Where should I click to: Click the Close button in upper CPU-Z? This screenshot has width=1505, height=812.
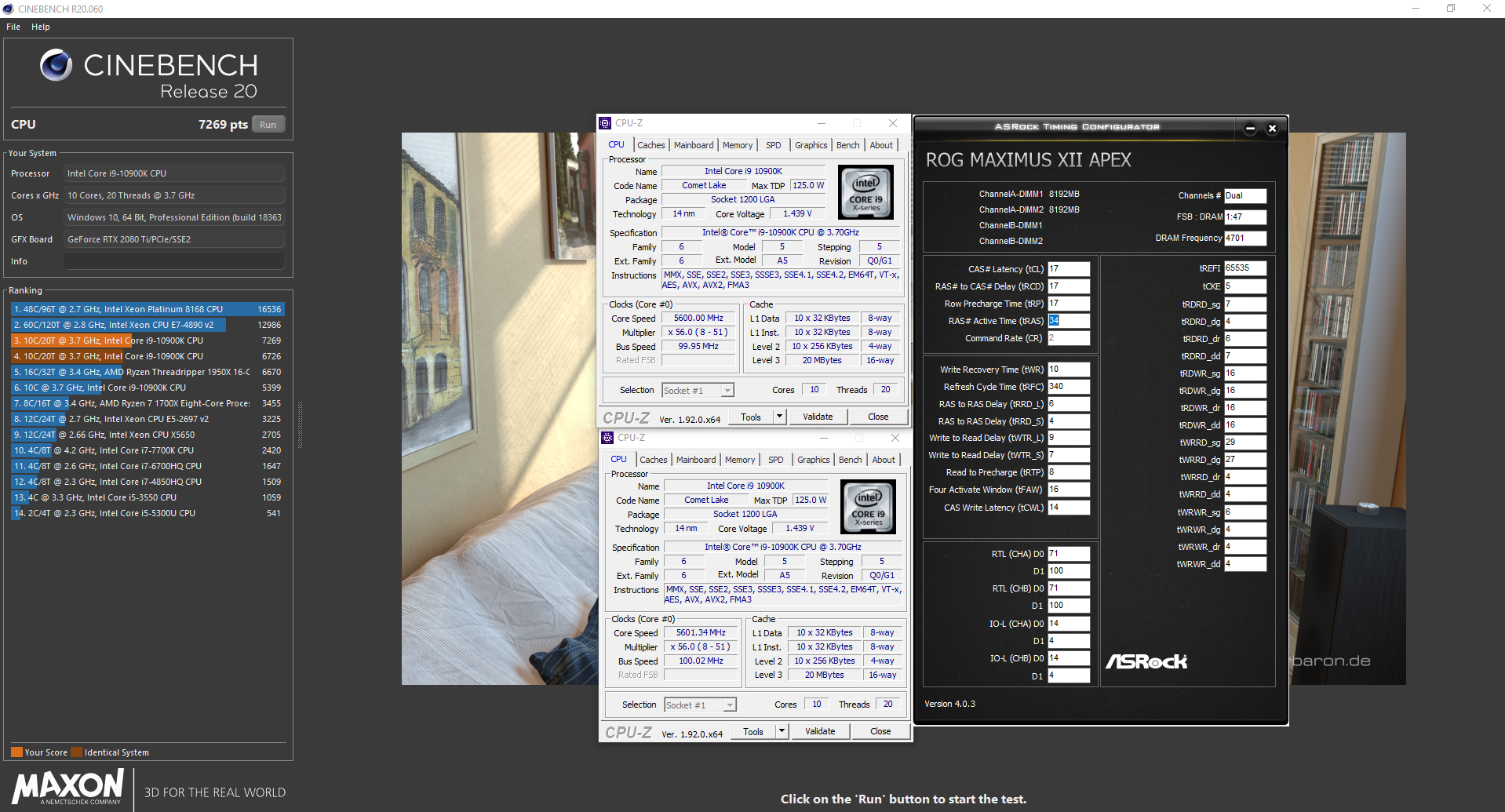(878, 417)
